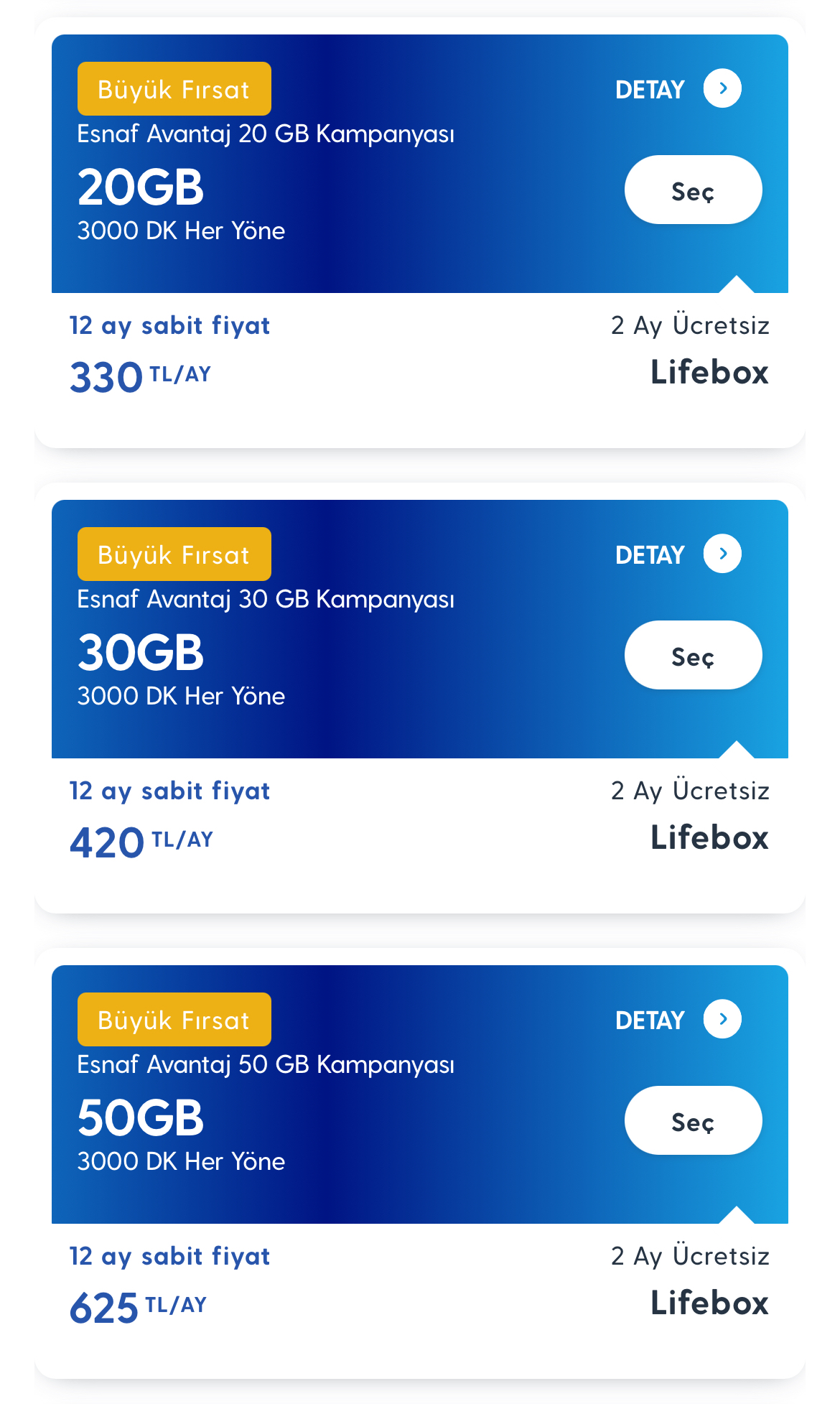Image resolution: width=840 pixels, height=1404 pixels.
Task: Open detail arrow icon for 50GB plan
Action: tap(722, 1019)
